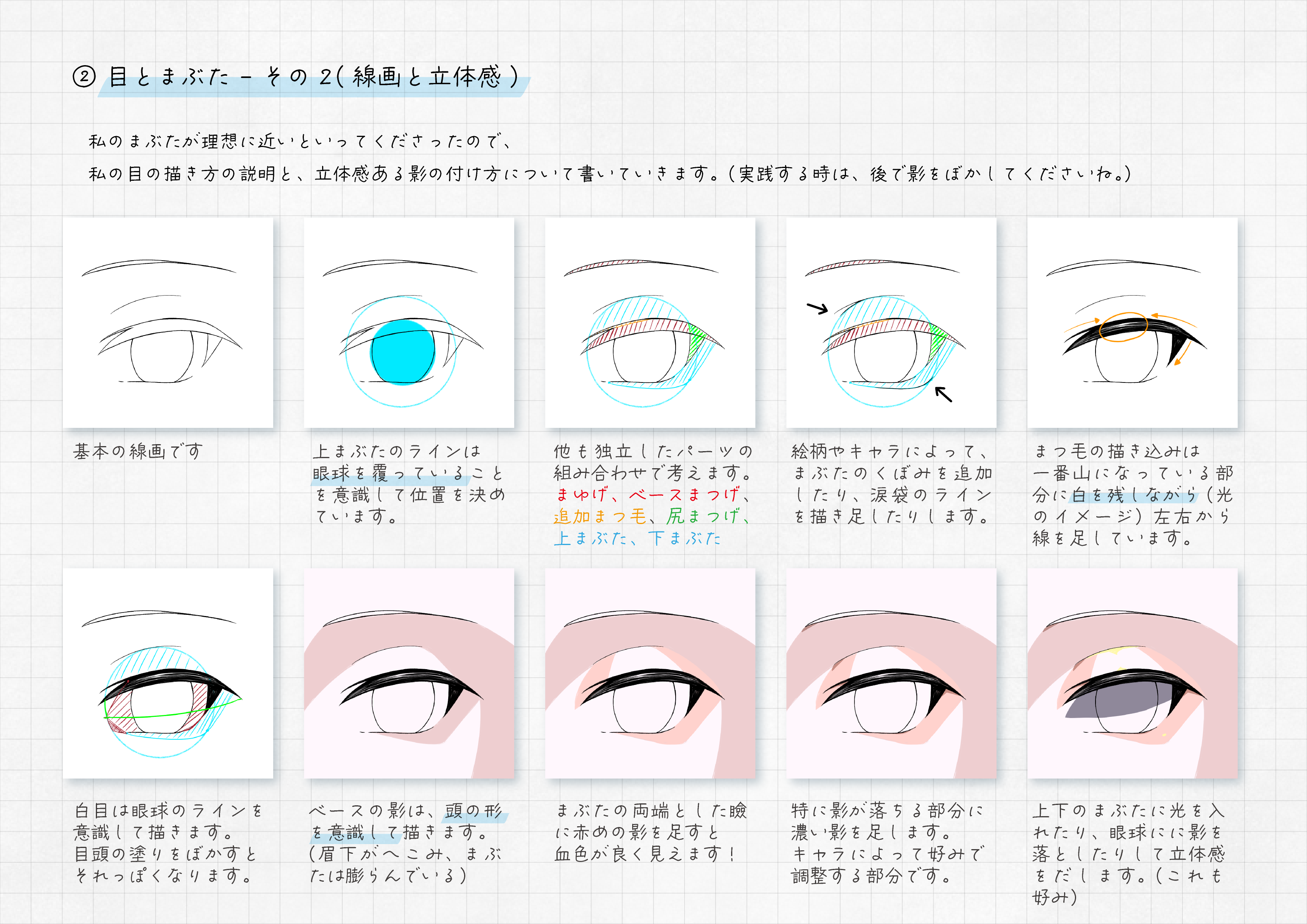Select the eye image with gray shadow on eyeball
This screenshot has height=924, width=1307.
coord(1132,673)
